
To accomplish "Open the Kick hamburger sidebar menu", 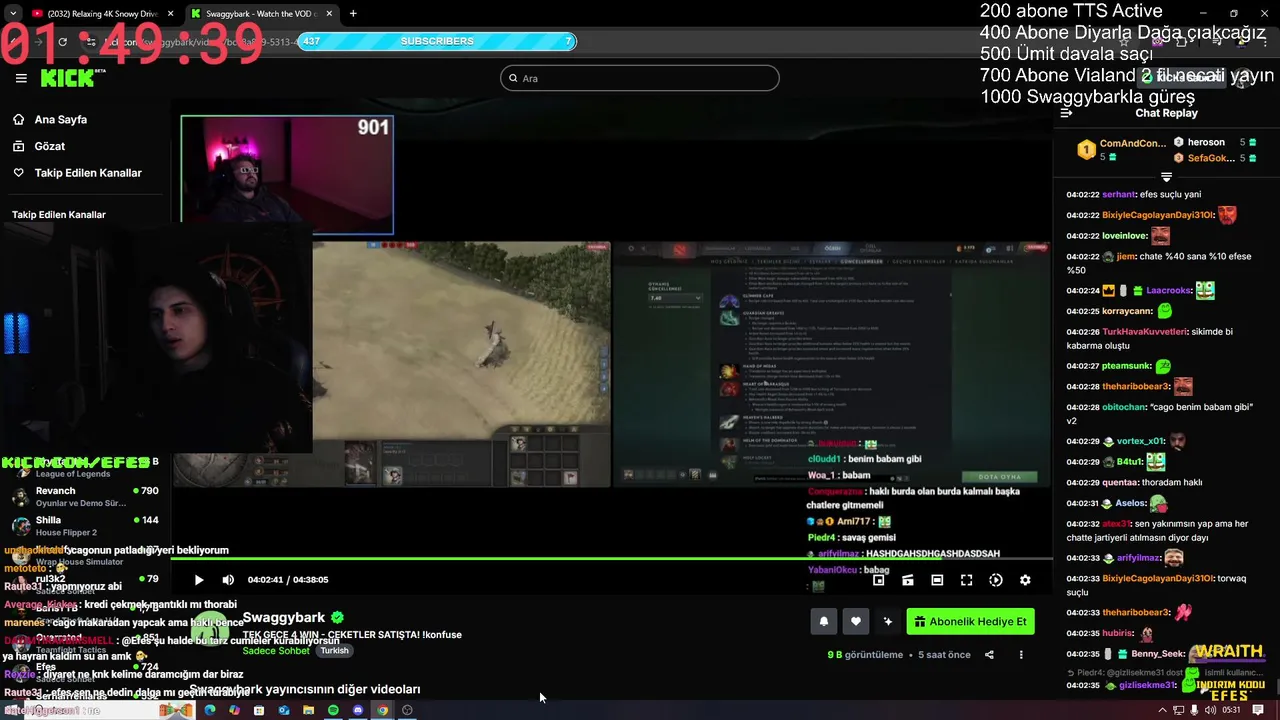I will click(x=21, y=78).
